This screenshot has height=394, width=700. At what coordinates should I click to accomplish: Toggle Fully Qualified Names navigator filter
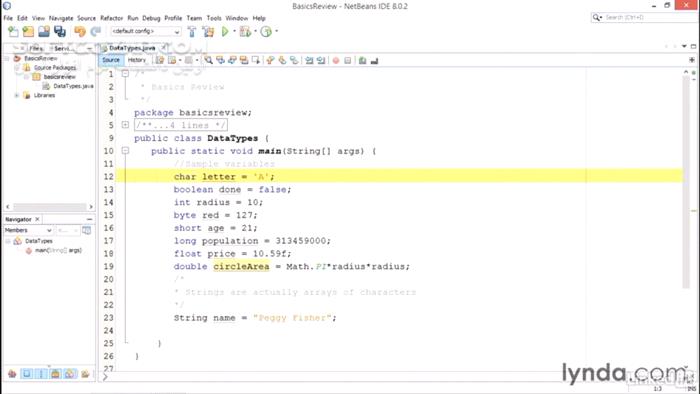pos(85,374)
